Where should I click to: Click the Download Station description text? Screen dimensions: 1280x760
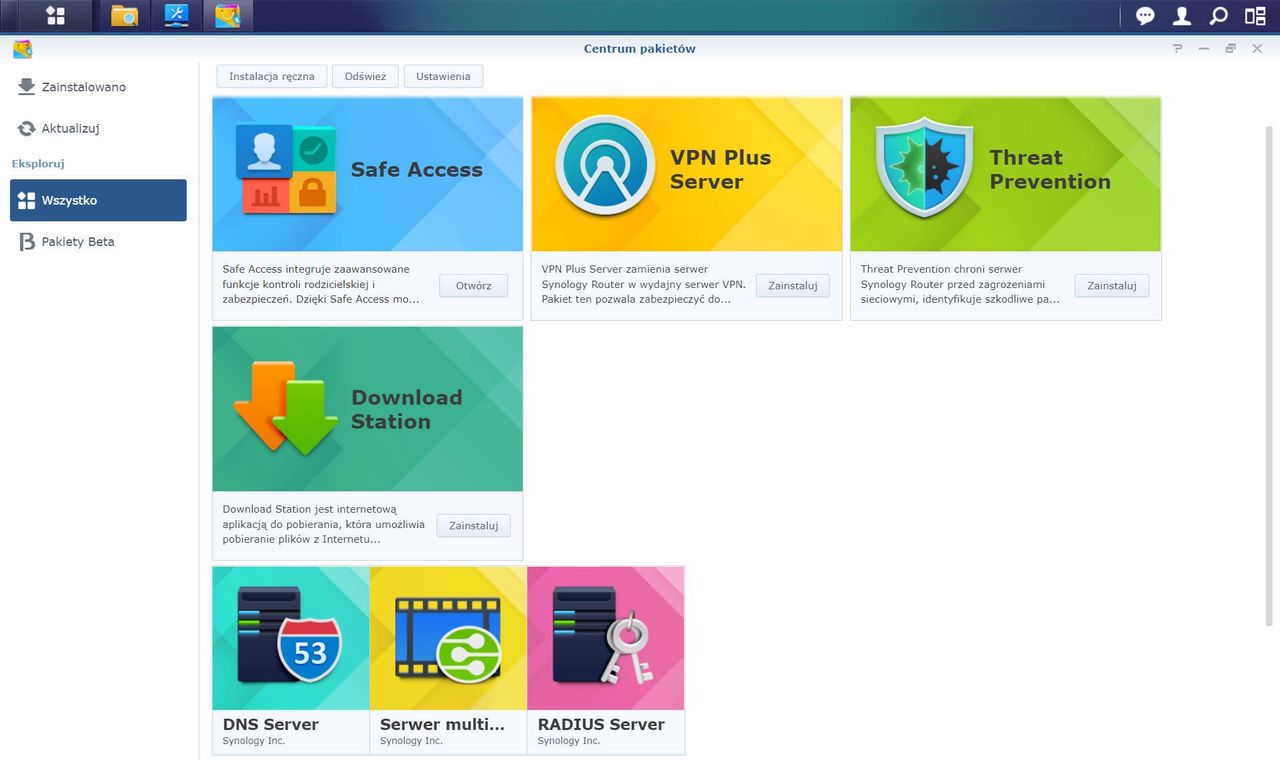pyautogui.click(x=324, y=524)
